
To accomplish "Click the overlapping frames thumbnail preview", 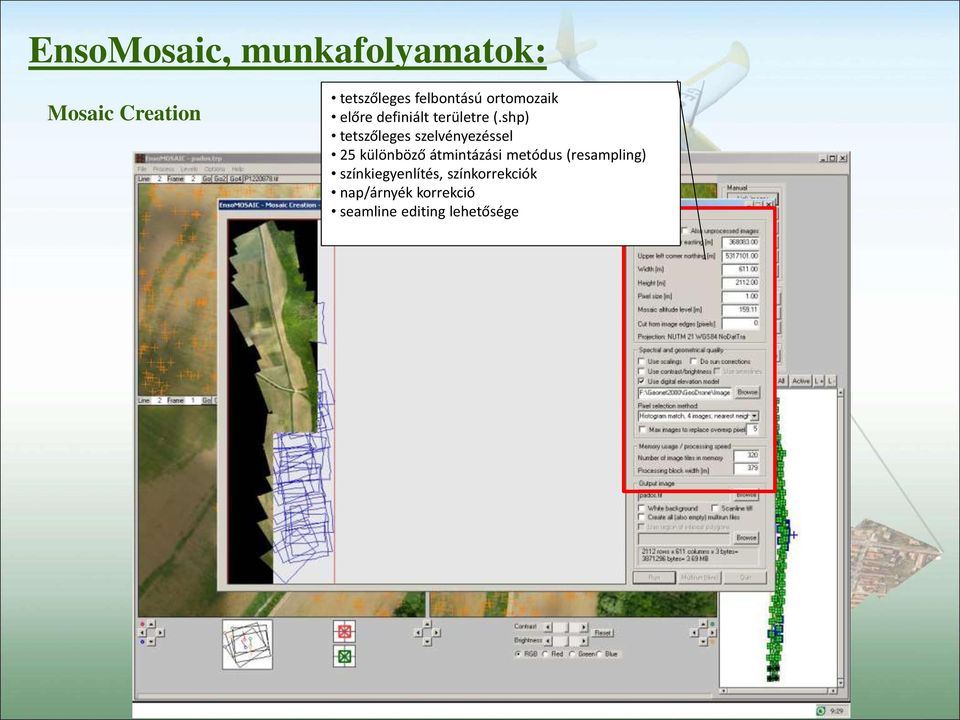I will click(x=247, y=644).
